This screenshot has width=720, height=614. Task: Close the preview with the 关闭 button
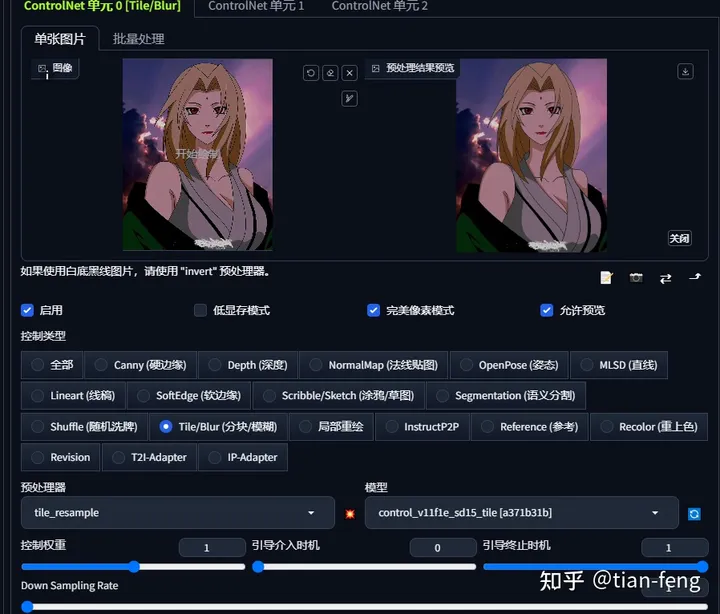(679, 238)
